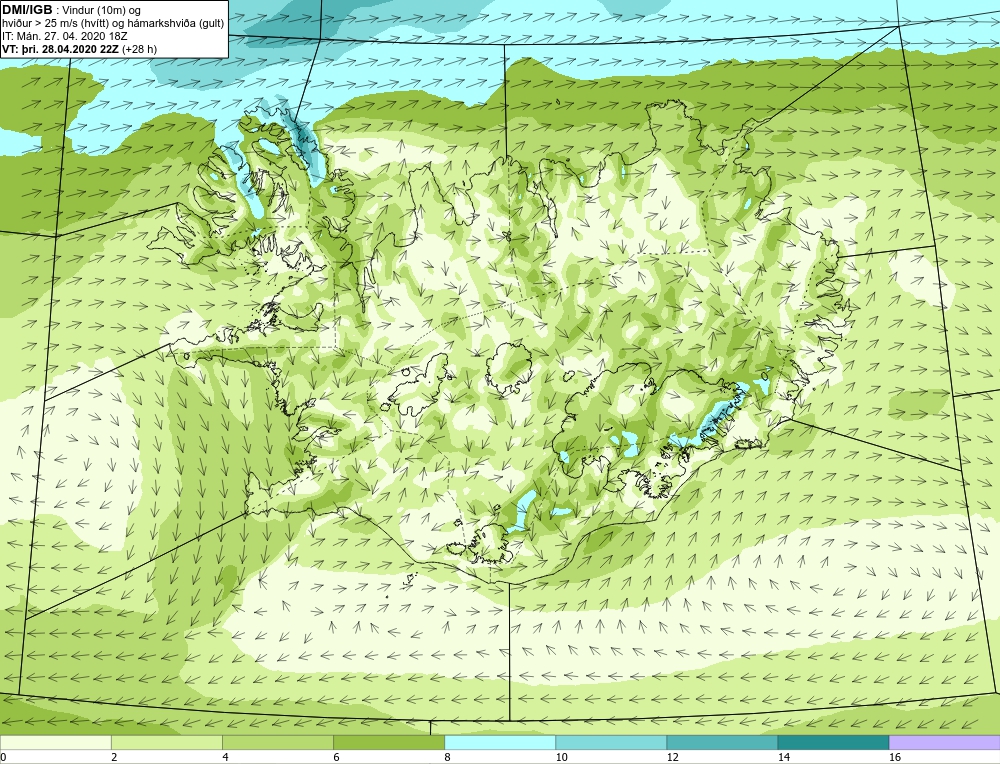This screenshot has width=1000, height=764.
Task: Click the 'Vindur (10m) og' text
Action: [x=101, y=11]
